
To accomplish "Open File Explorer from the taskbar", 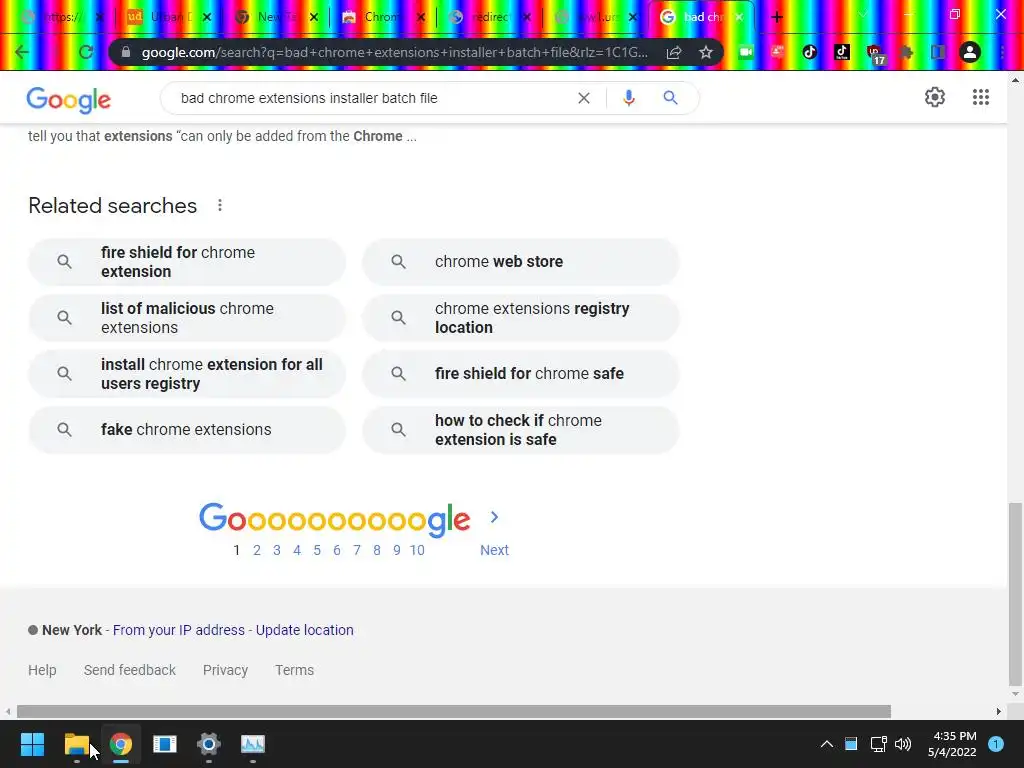I will [x=76, y=744].
